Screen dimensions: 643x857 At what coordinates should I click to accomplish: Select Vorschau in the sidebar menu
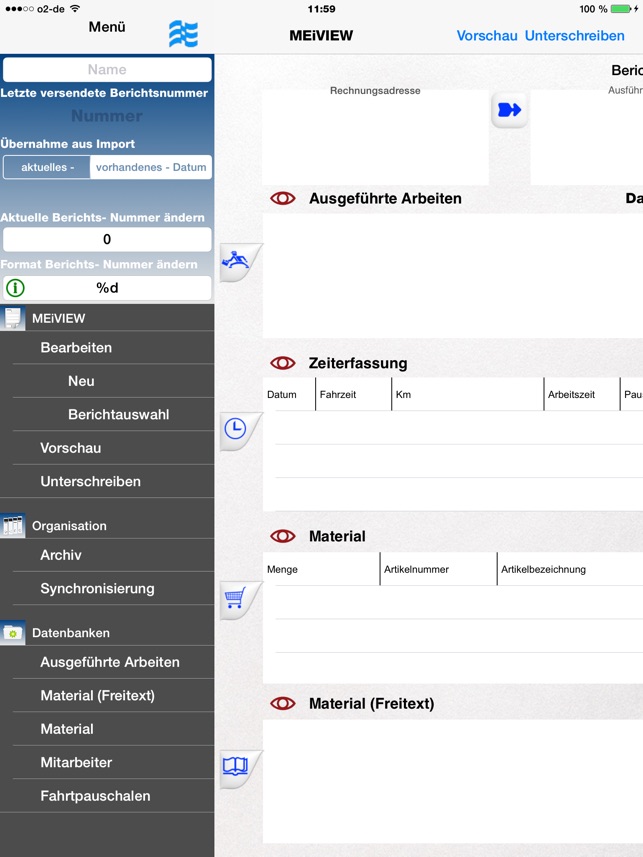point(107,448)
